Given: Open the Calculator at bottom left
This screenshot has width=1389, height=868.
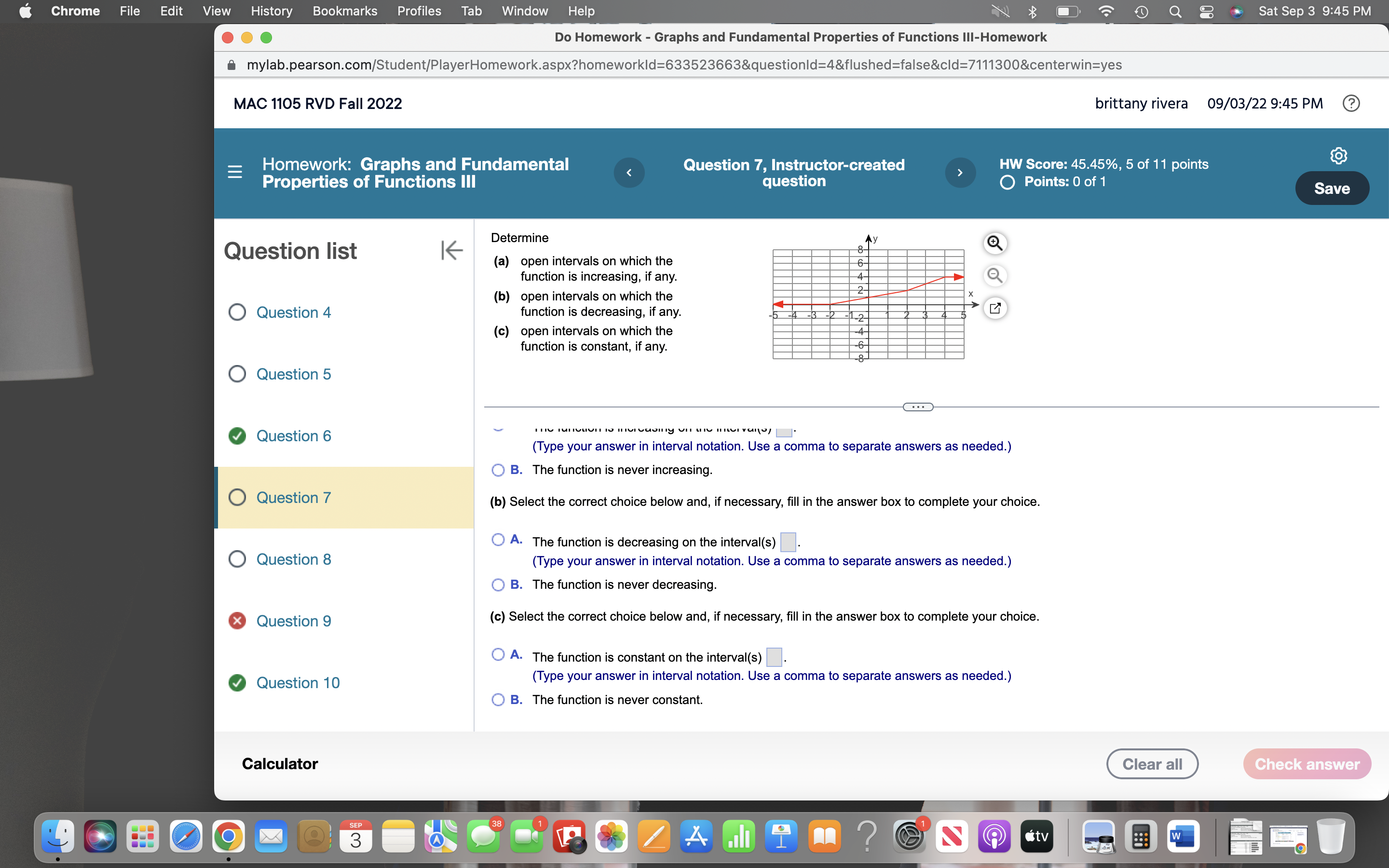Looking at the screenshot, I should tap(280, 763).
